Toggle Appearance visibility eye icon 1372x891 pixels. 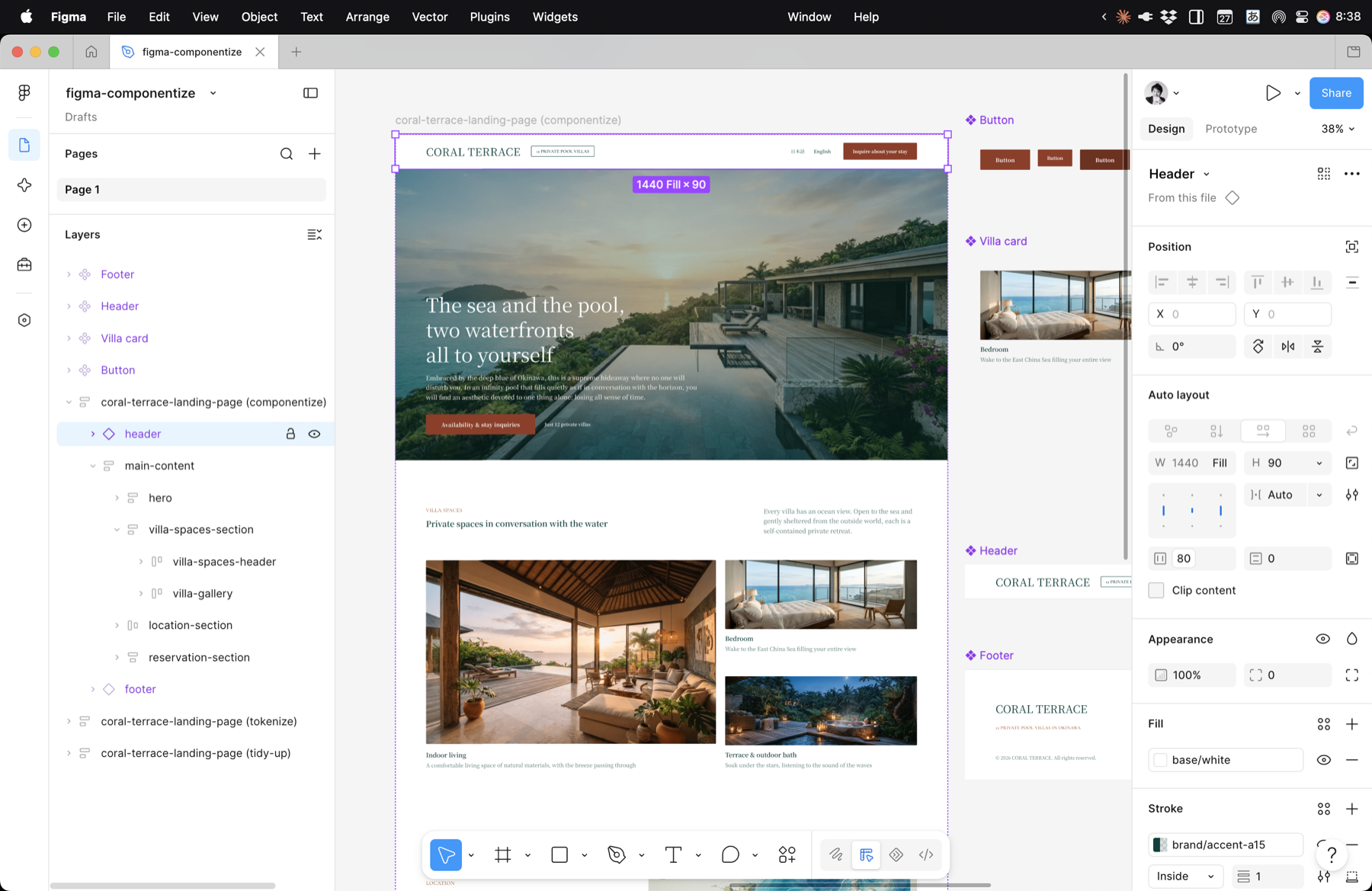[x=1323, y=639]
